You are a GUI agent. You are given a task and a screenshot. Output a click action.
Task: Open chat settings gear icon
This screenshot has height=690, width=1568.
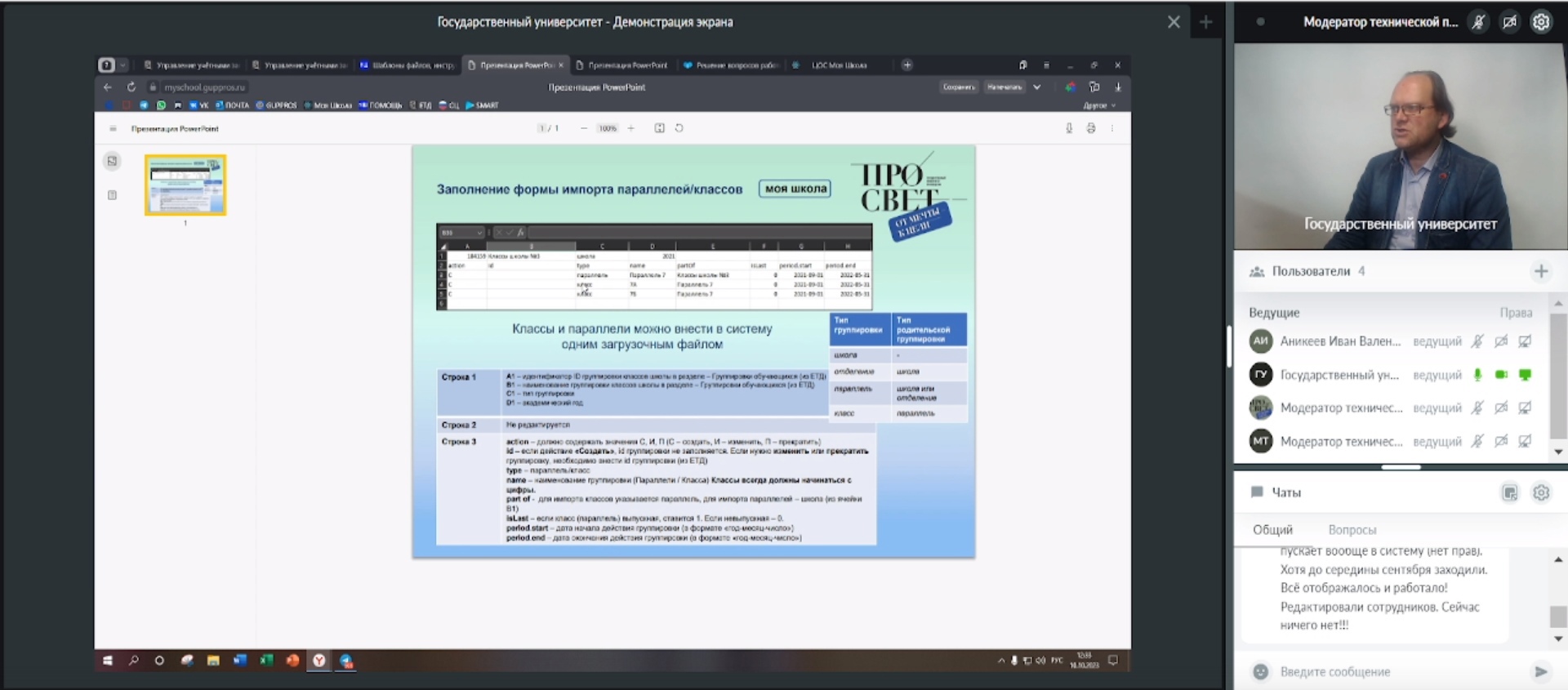click(x=1541, y=492)
